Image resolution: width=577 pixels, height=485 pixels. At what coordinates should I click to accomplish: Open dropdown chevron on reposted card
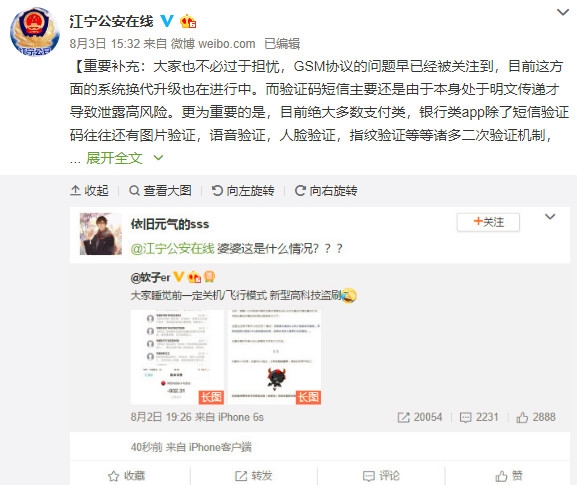click(550, 217)
